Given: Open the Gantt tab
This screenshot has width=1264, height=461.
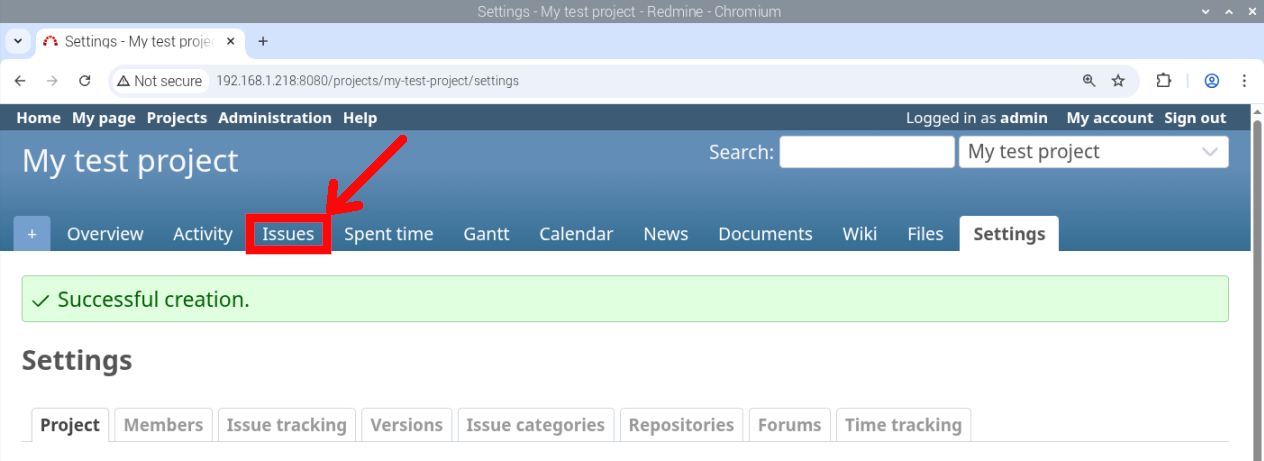Looking at the screenshot, I should (487, 234).
